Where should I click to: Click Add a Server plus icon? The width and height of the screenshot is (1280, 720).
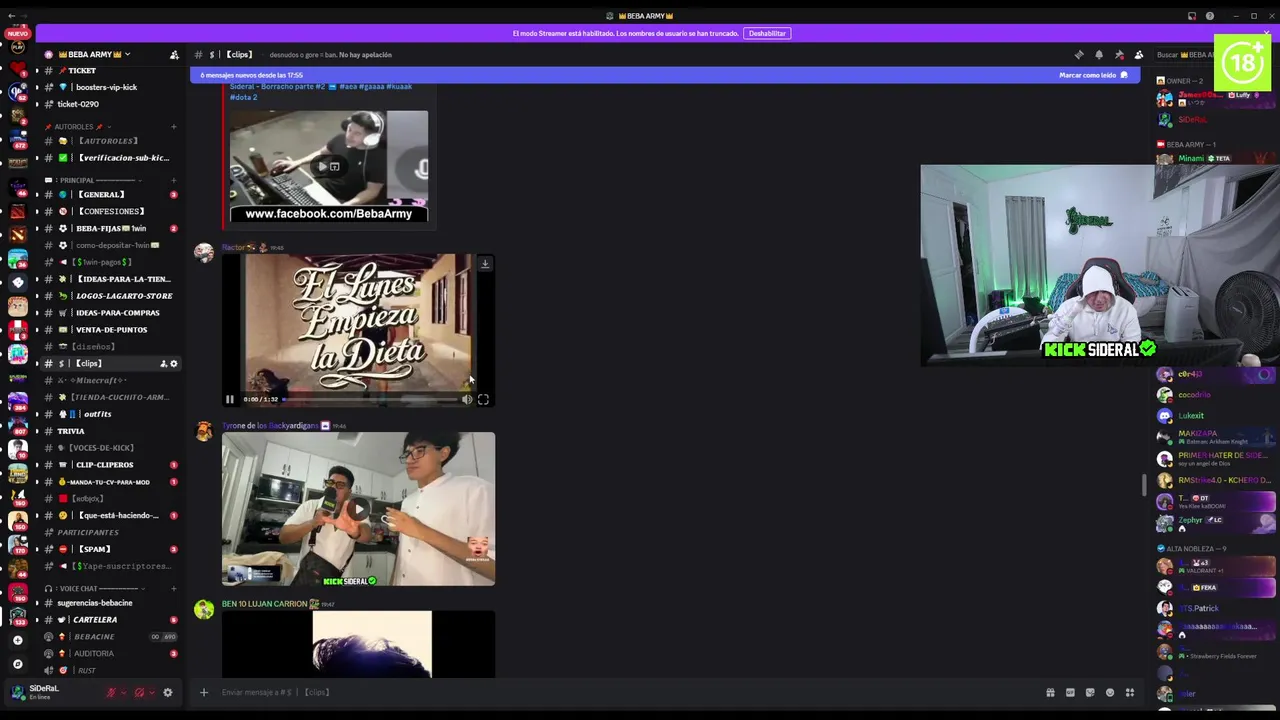[17, 640]
